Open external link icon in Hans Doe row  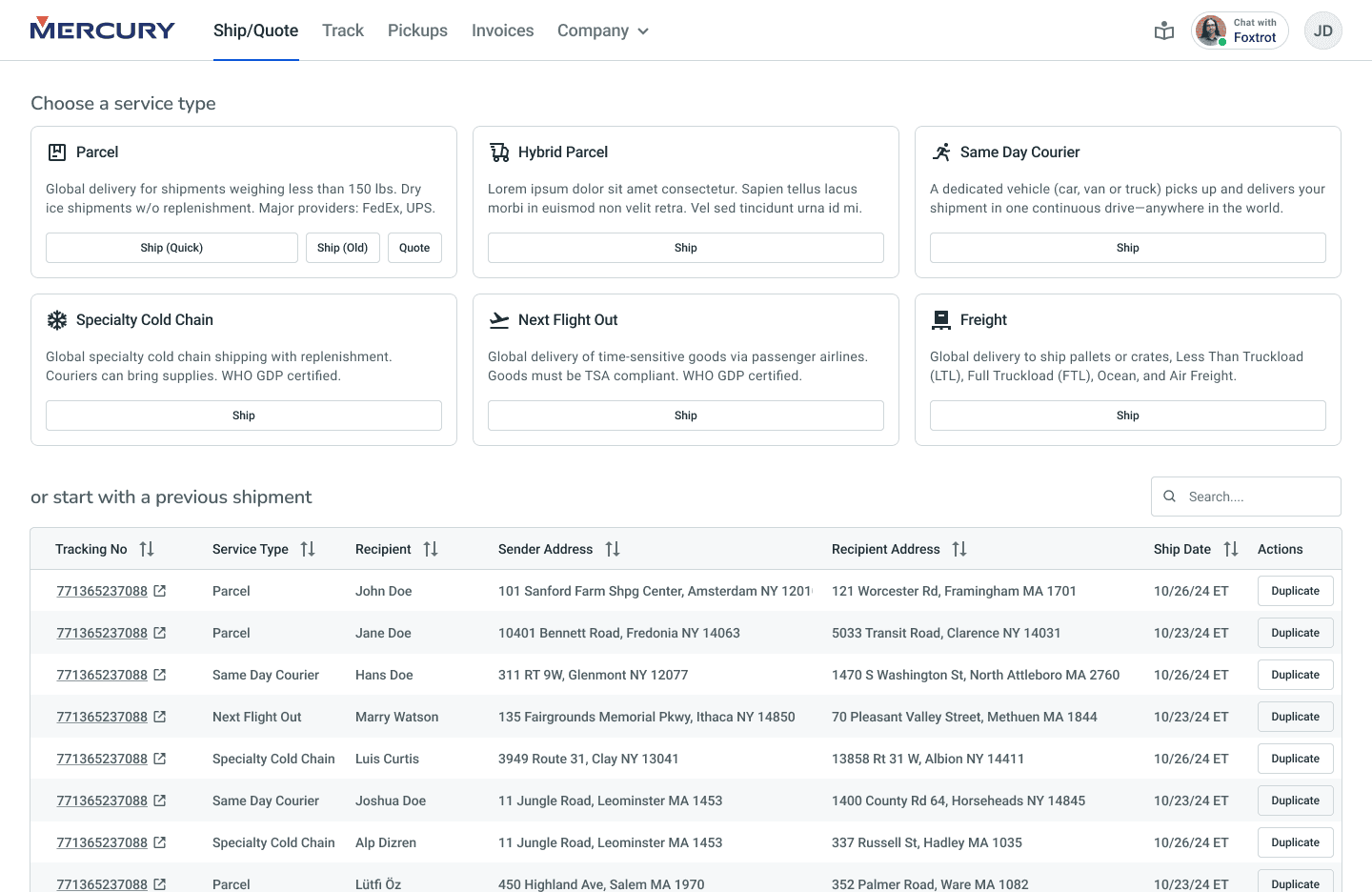tap(160, 675)
